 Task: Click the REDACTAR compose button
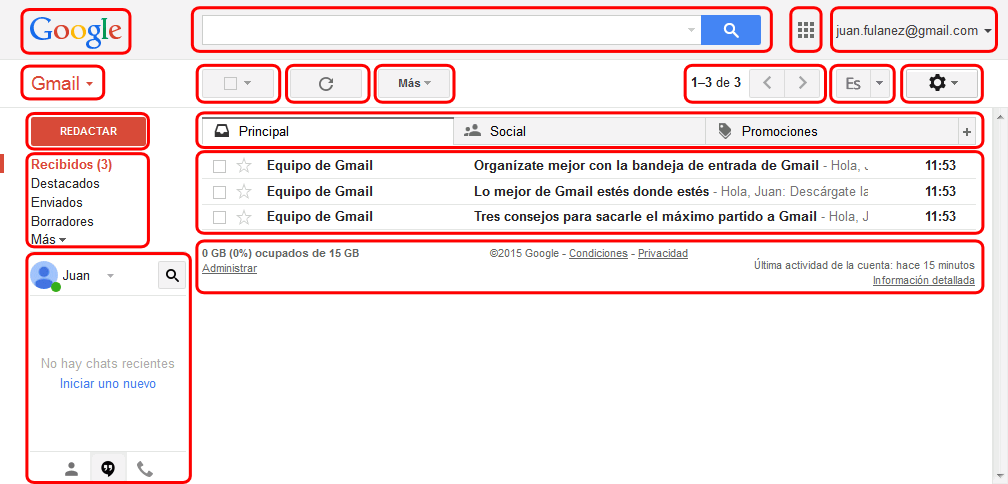click(89, 131)
